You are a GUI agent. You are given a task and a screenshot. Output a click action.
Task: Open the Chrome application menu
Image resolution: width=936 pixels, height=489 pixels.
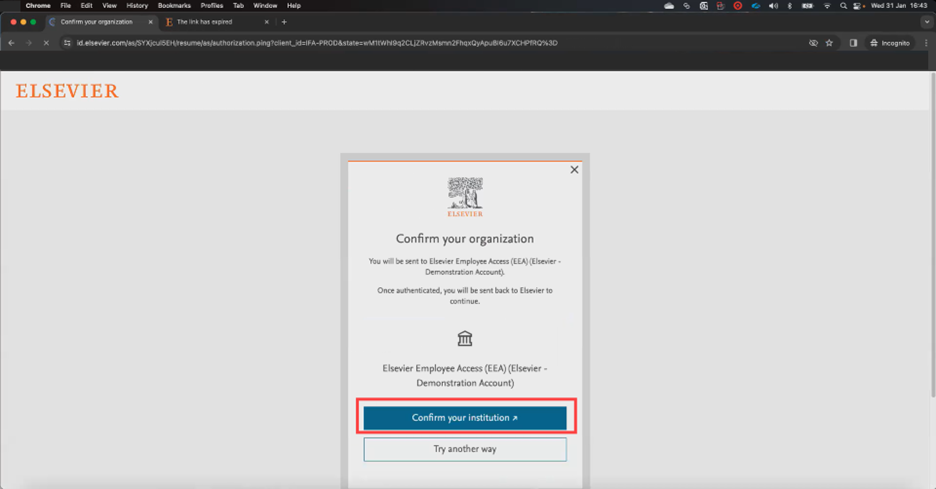tap(38, 5)
